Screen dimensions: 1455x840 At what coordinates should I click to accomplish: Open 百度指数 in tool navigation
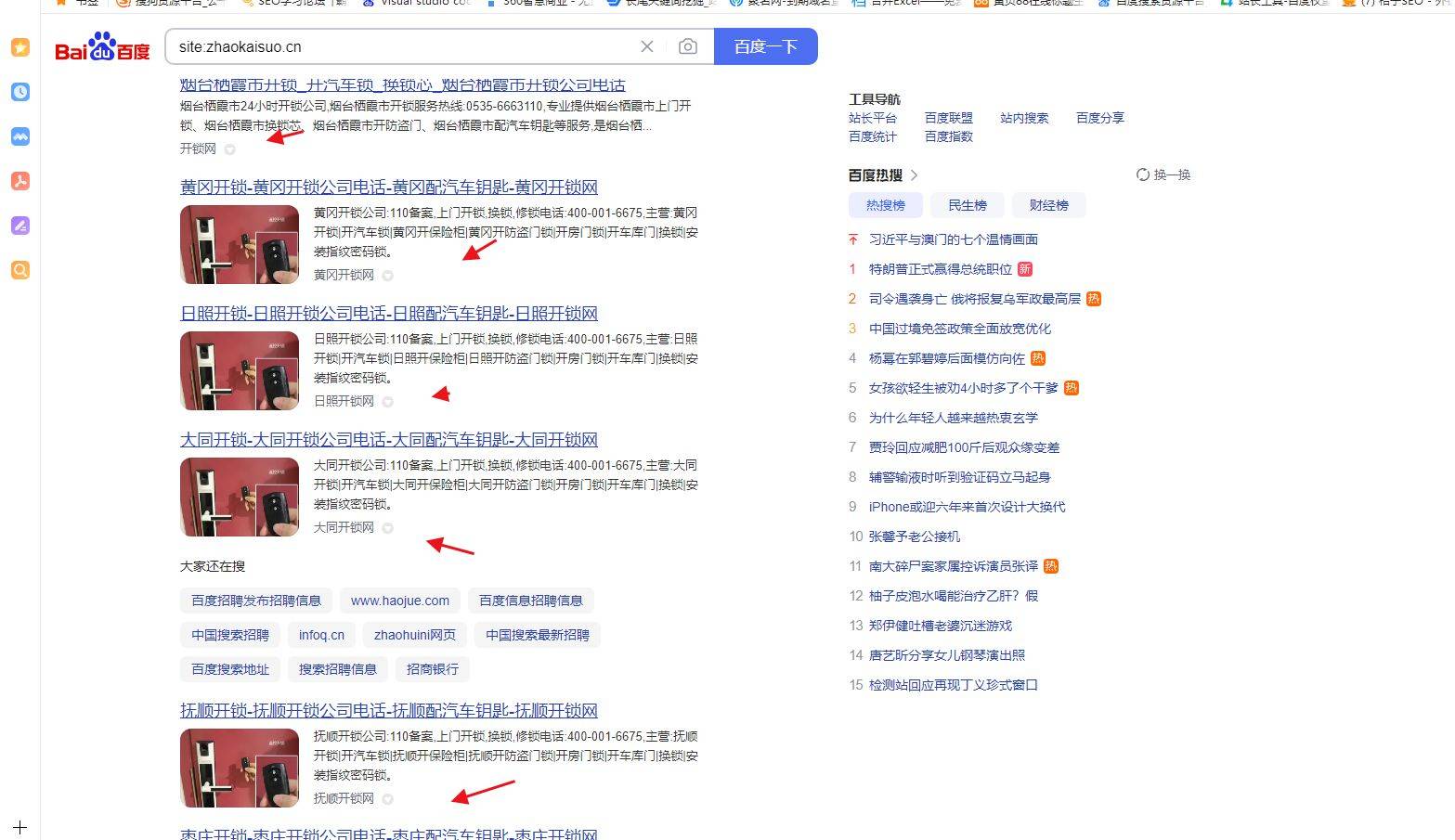coord(949,136)
